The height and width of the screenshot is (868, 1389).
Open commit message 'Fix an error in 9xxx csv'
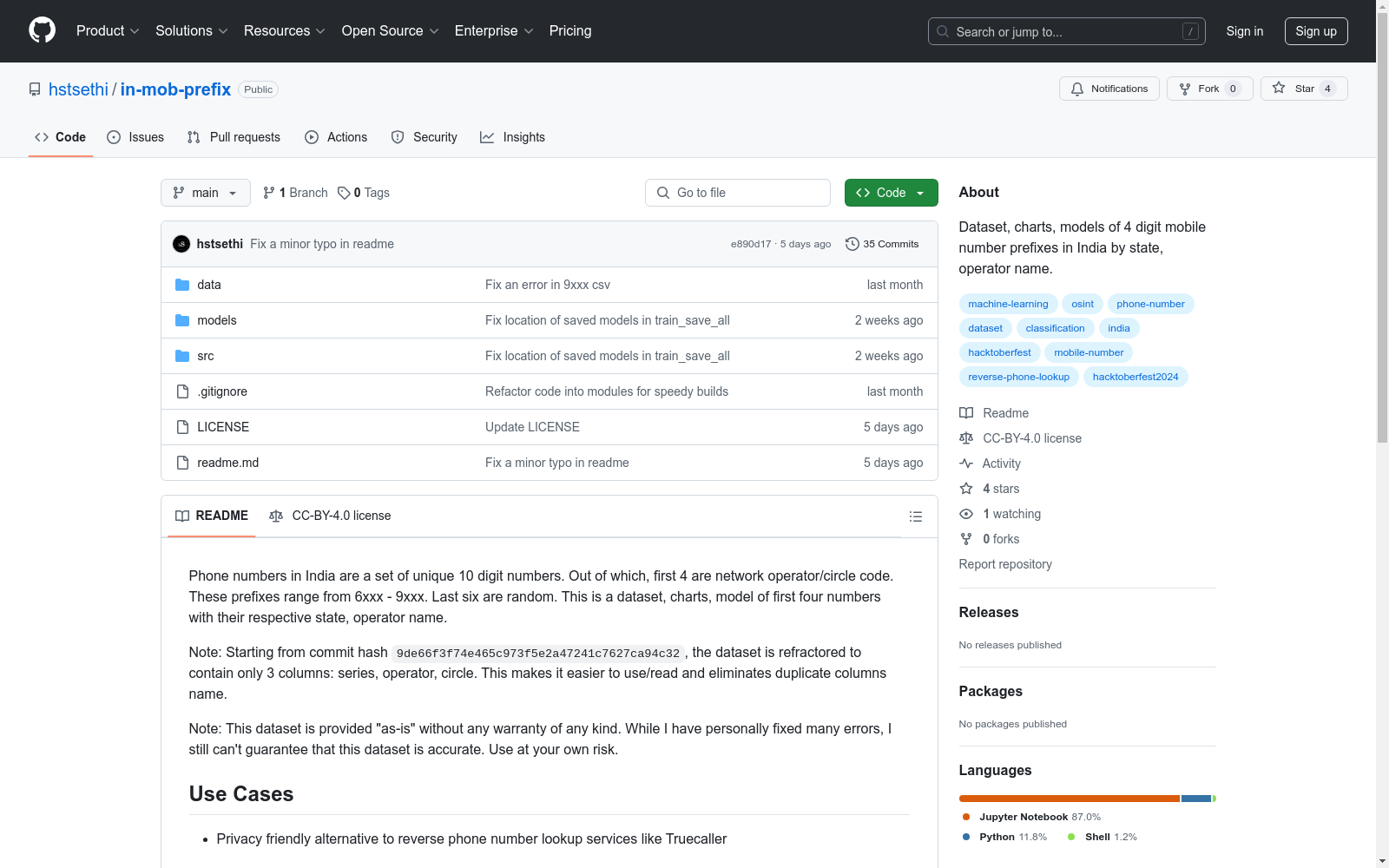tap(548, 285)
